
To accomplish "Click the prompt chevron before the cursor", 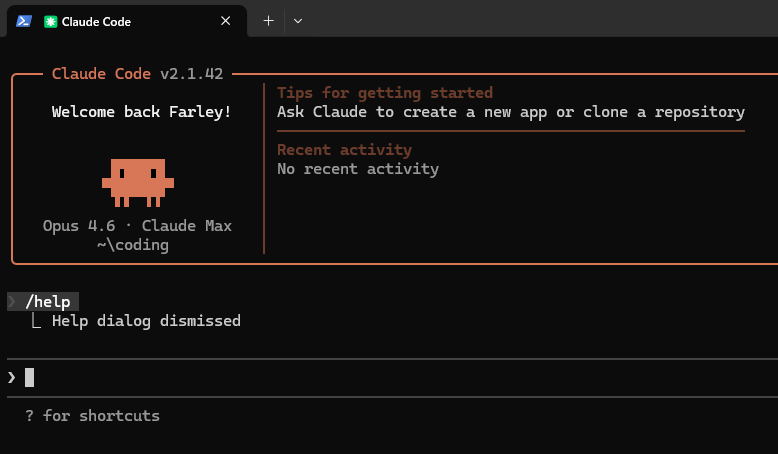I will (11, 378).
